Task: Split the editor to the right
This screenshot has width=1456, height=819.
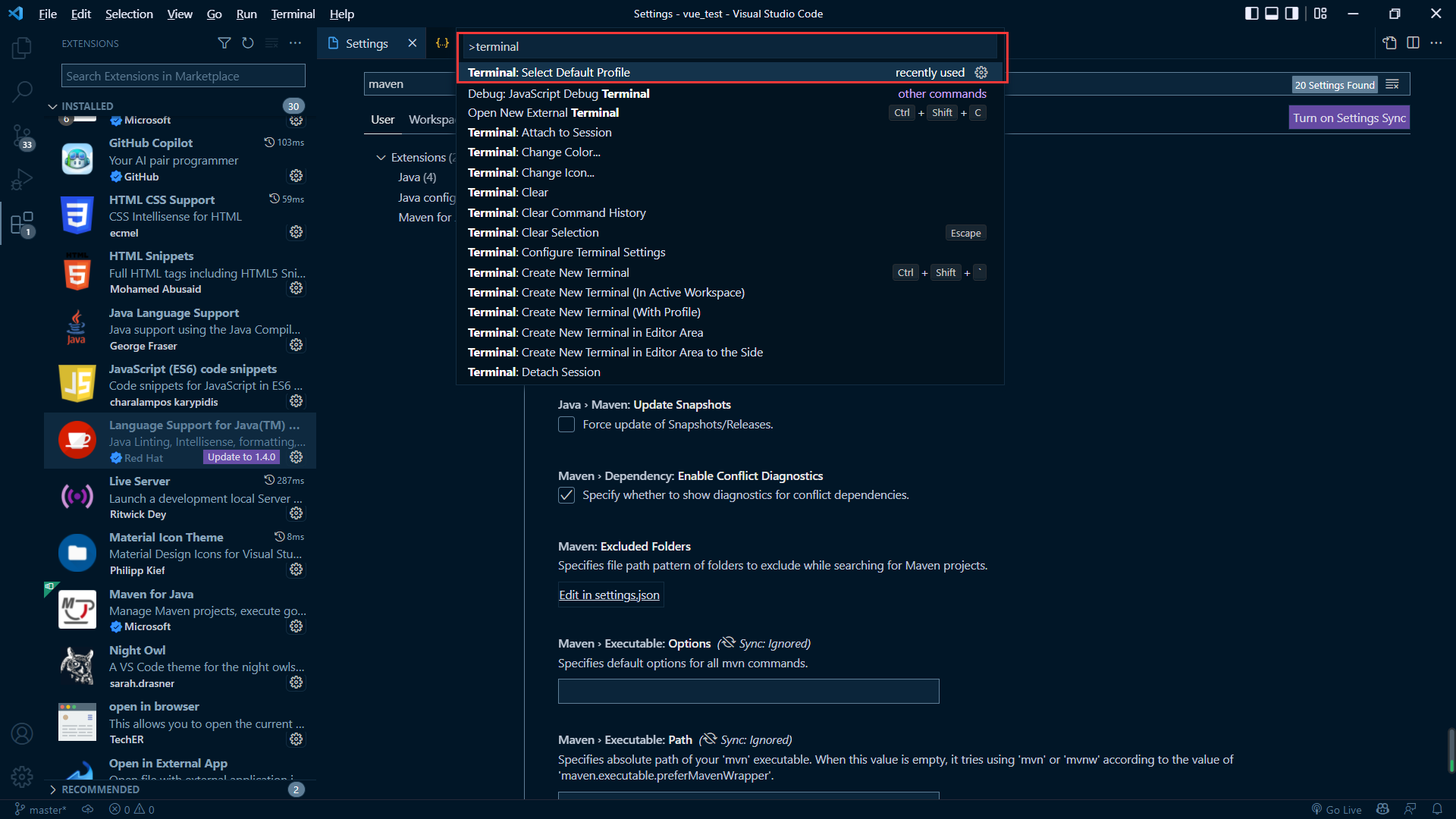Action: pyautogui.click(x=1413, y=43)
